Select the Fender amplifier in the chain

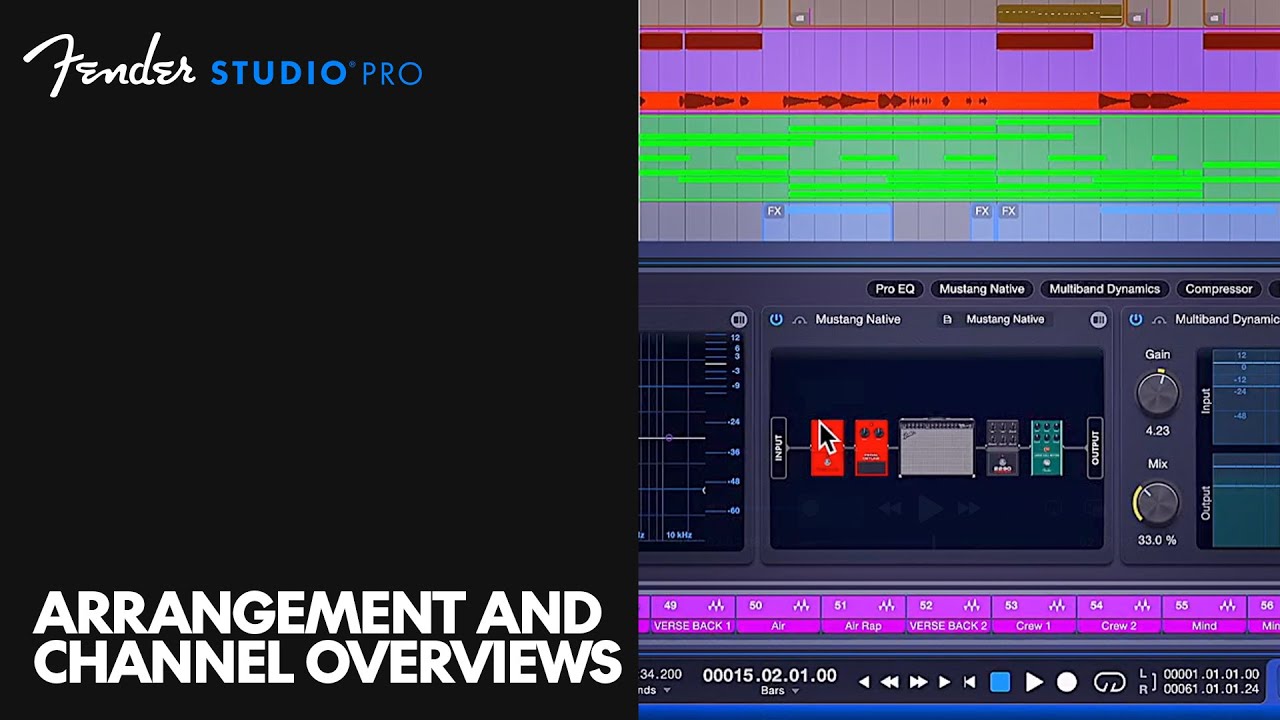(x=937, y=447)
